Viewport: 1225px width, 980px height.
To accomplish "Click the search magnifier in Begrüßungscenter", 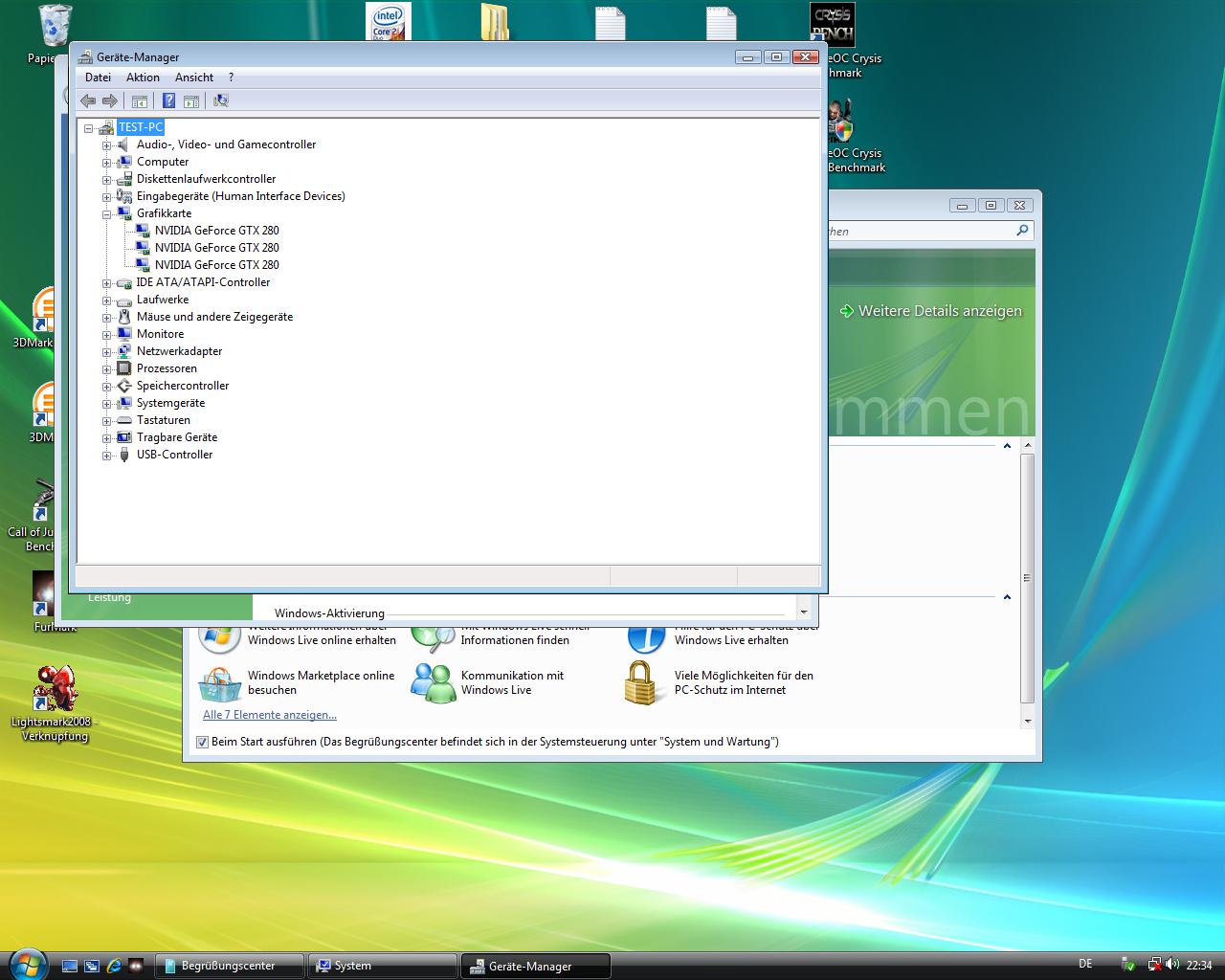I will point(1022,231).
